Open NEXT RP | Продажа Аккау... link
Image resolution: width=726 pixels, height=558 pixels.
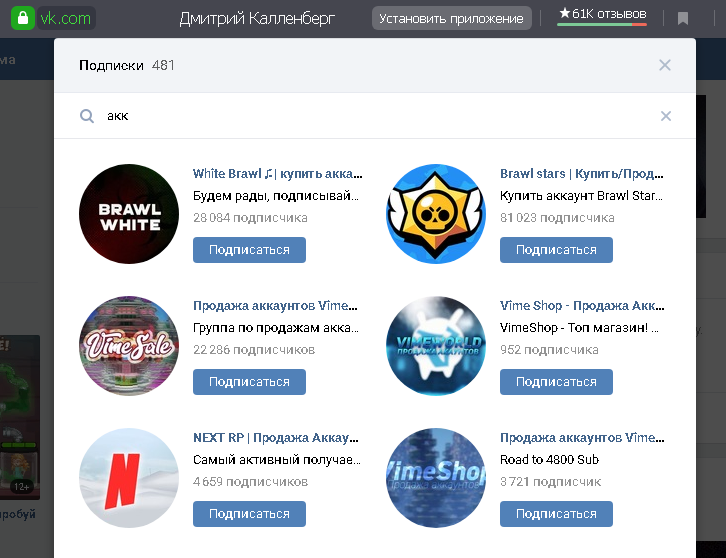275,438
